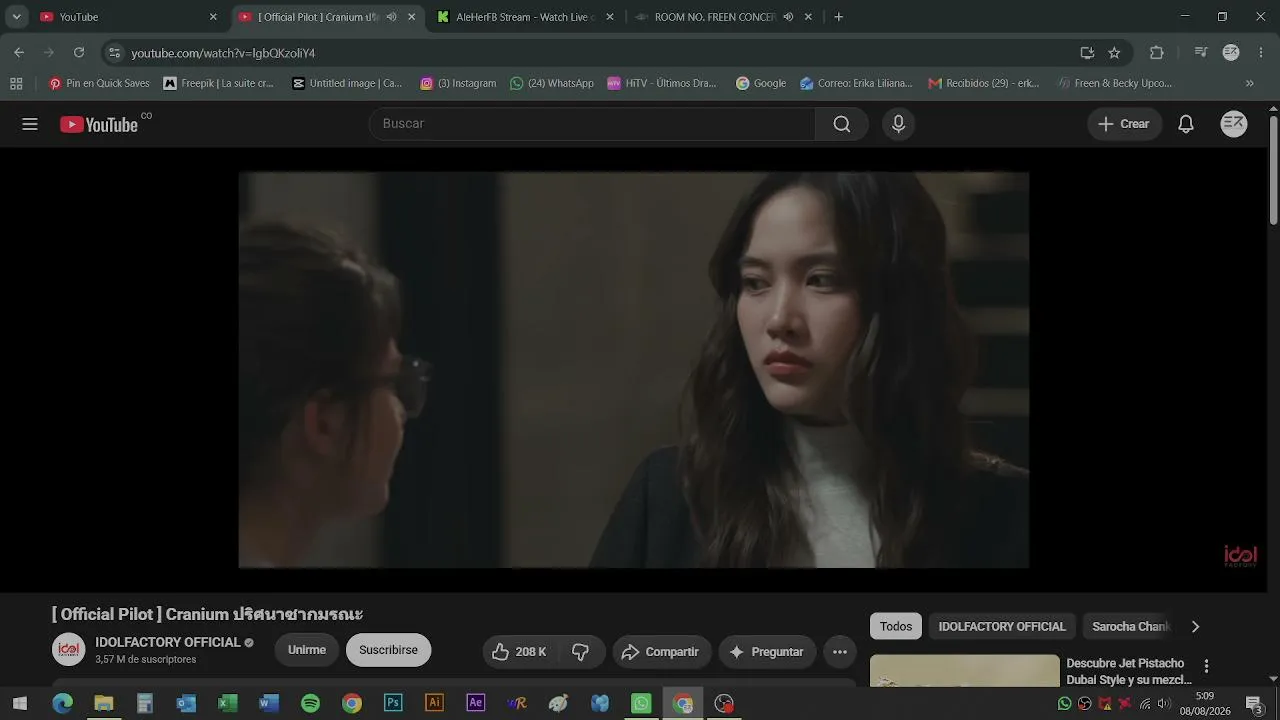The height and width of the screenshot is (720, 1280).
Task: Open media controls icon in Chrome toolbar
Action: click(x=1200, y=53)
